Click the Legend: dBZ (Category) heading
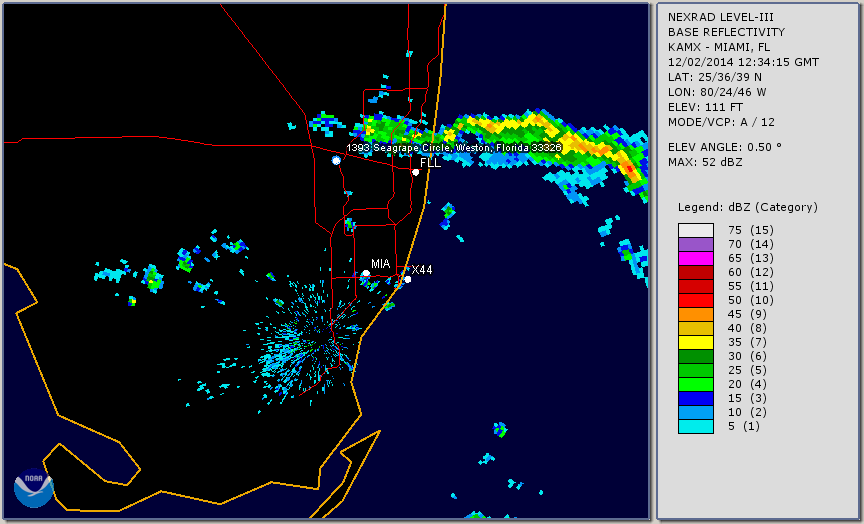This screenshot has width=864, height=524. point(748,207)
